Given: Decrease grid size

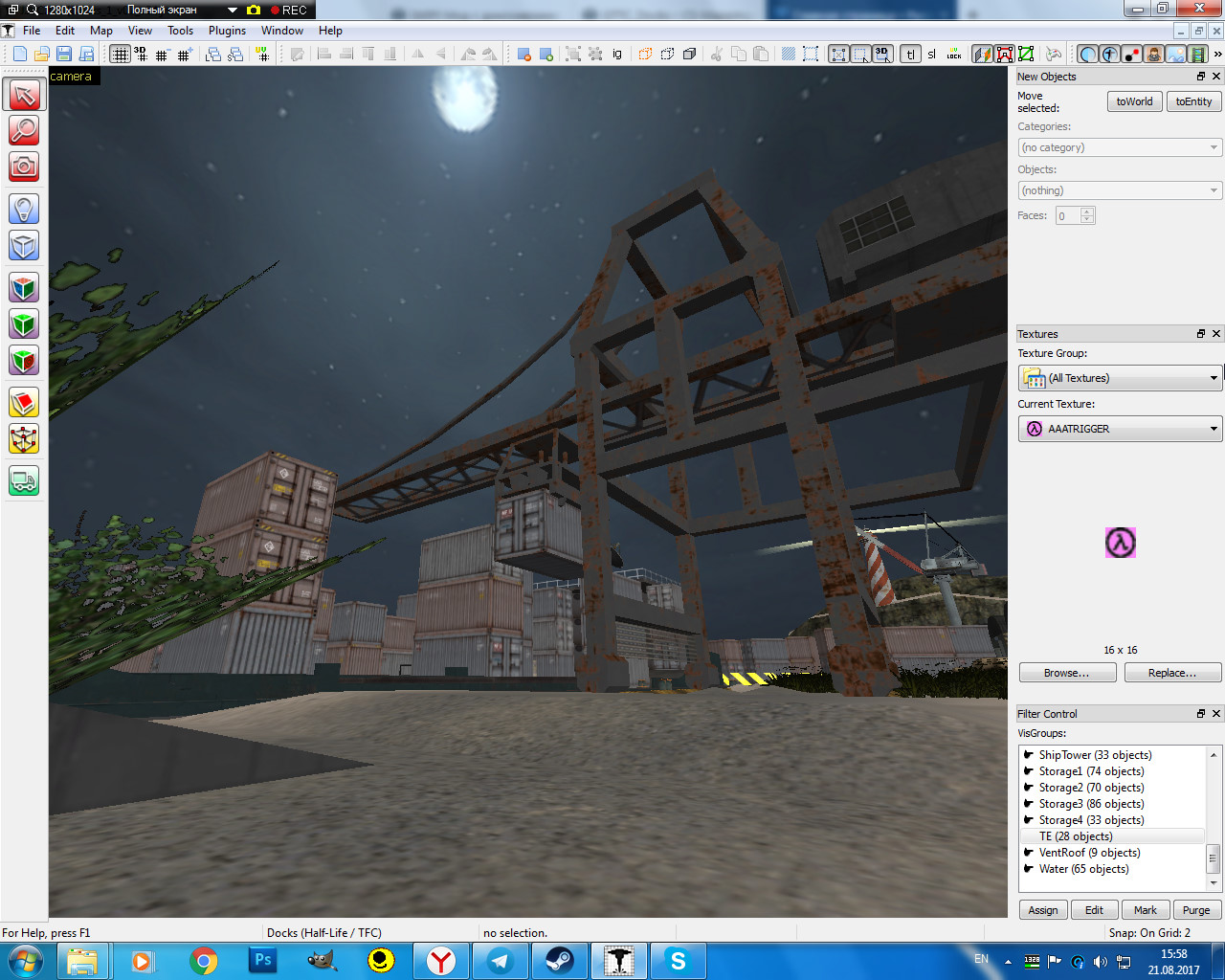Looking at the screenshot, I should click(162, 54).
